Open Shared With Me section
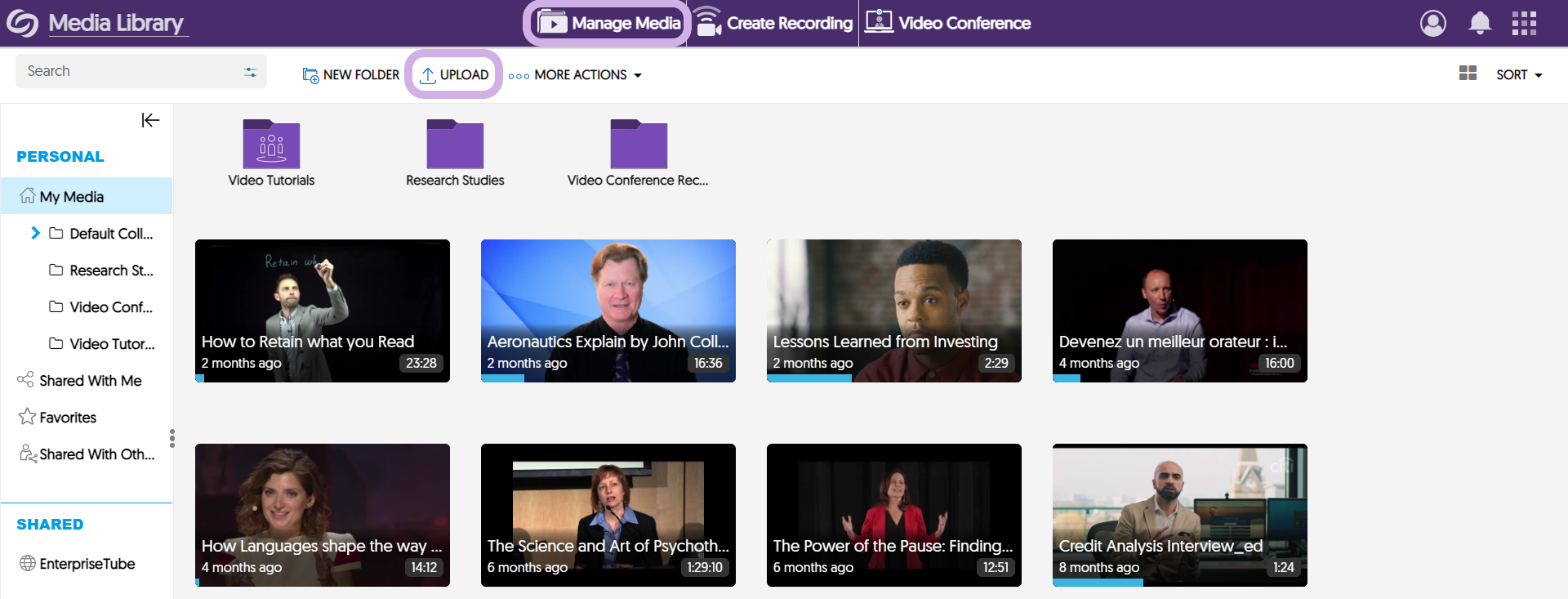 [80, 380]
